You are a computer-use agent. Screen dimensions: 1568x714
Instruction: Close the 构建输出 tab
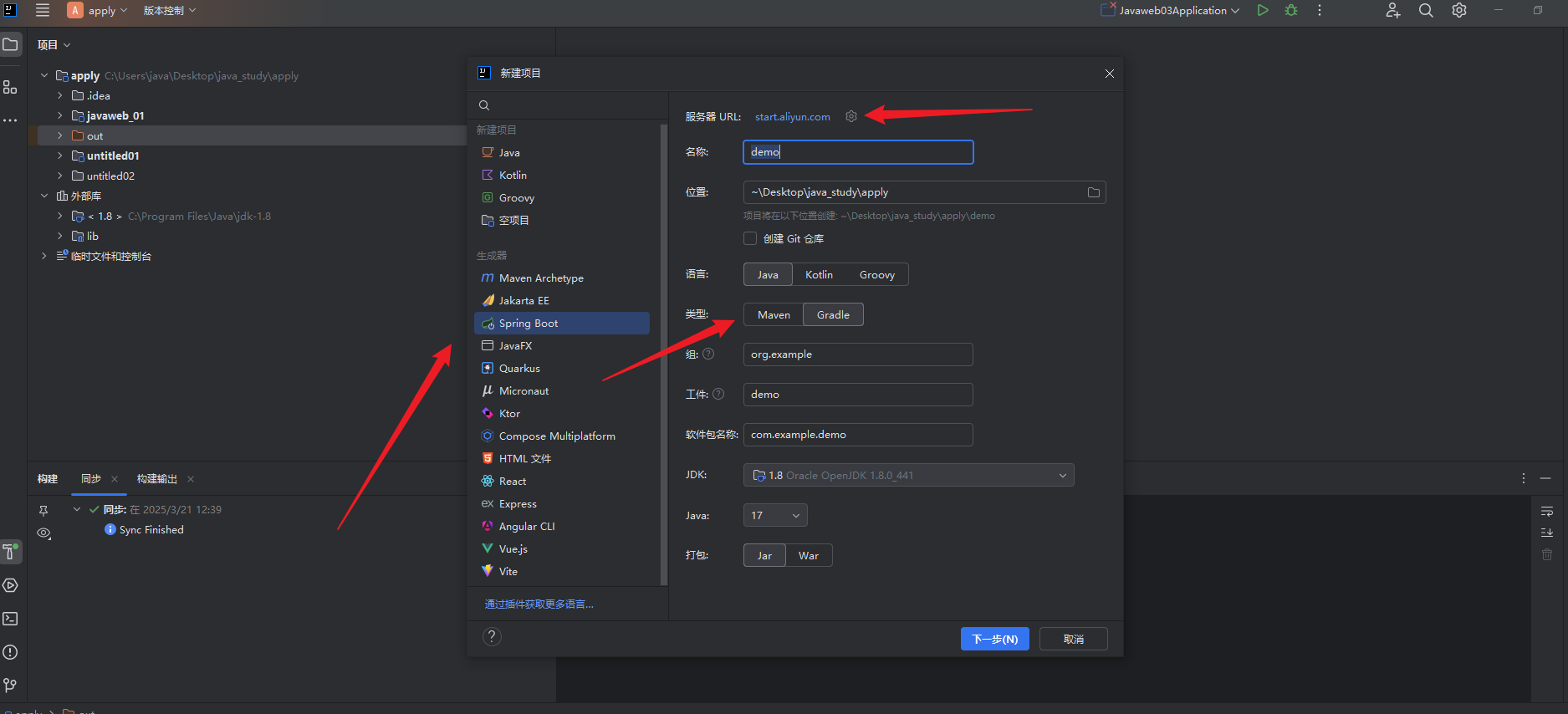coord(191,479)
